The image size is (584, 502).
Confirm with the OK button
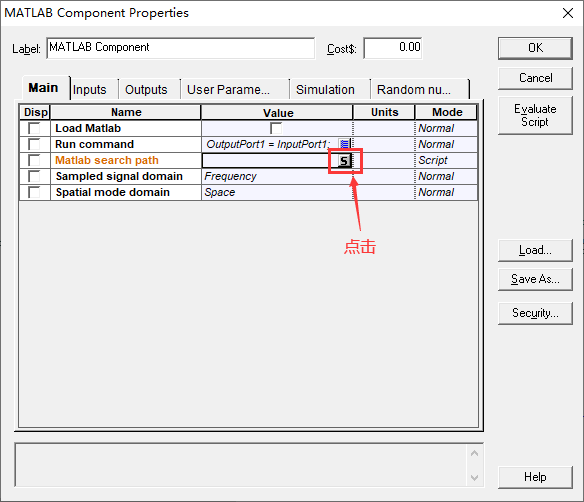[535, 48]
